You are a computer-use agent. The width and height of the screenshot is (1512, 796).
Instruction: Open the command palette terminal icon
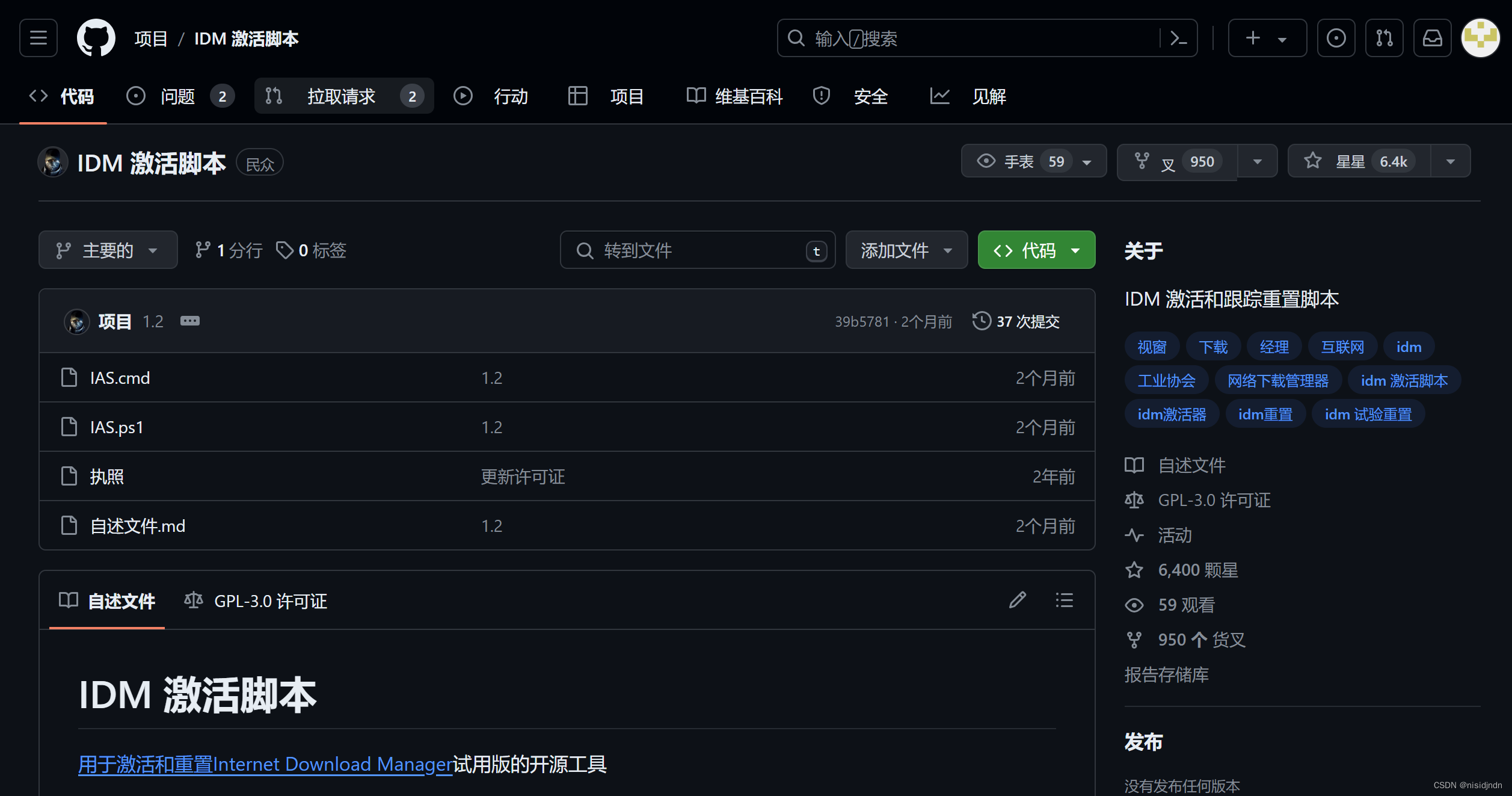[1178, 37]
